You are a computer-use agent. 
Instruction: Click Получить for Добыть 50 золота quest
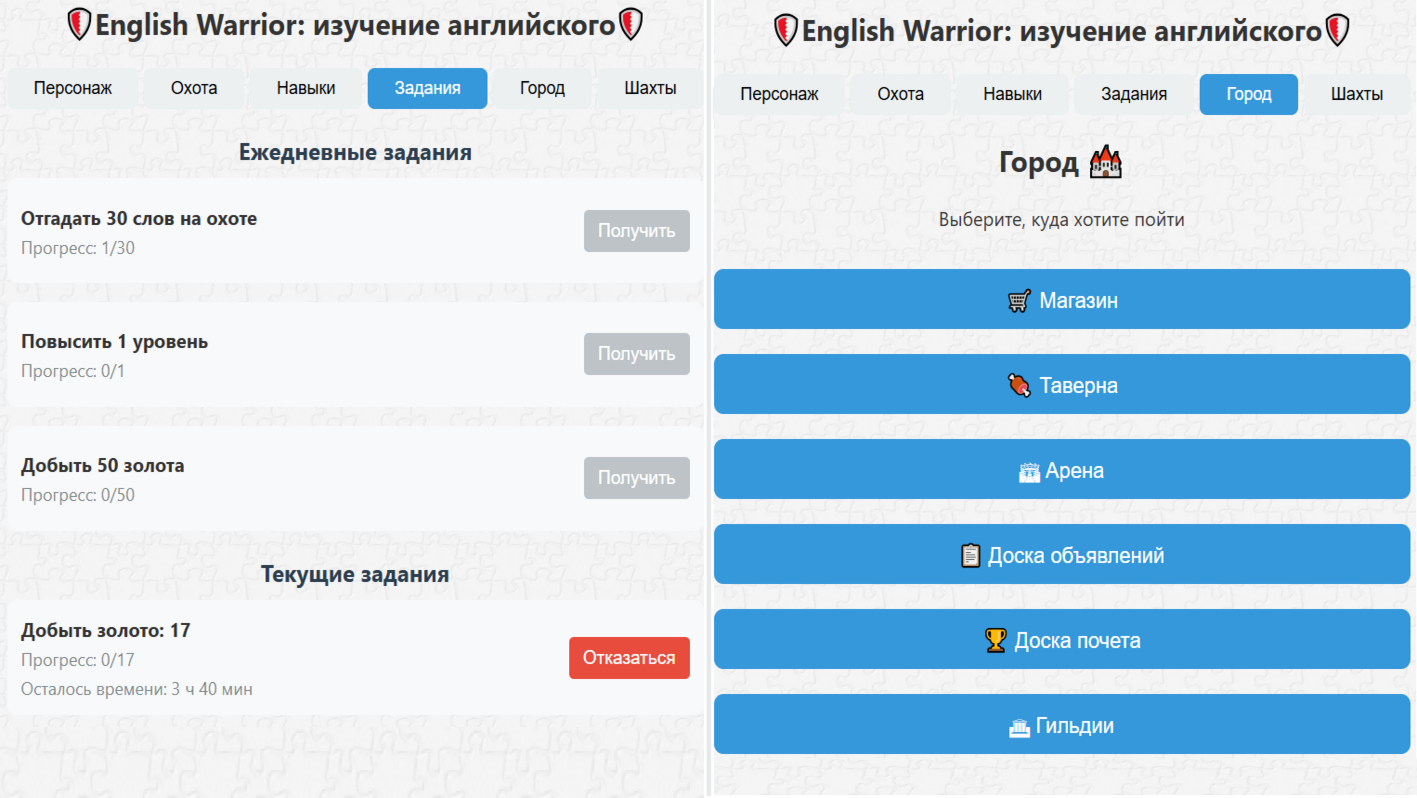point(636,477)
